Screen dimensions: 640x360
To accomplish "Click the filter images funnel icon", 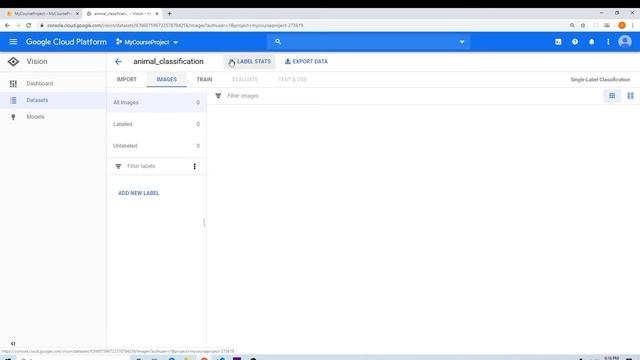I will [218, 96].
